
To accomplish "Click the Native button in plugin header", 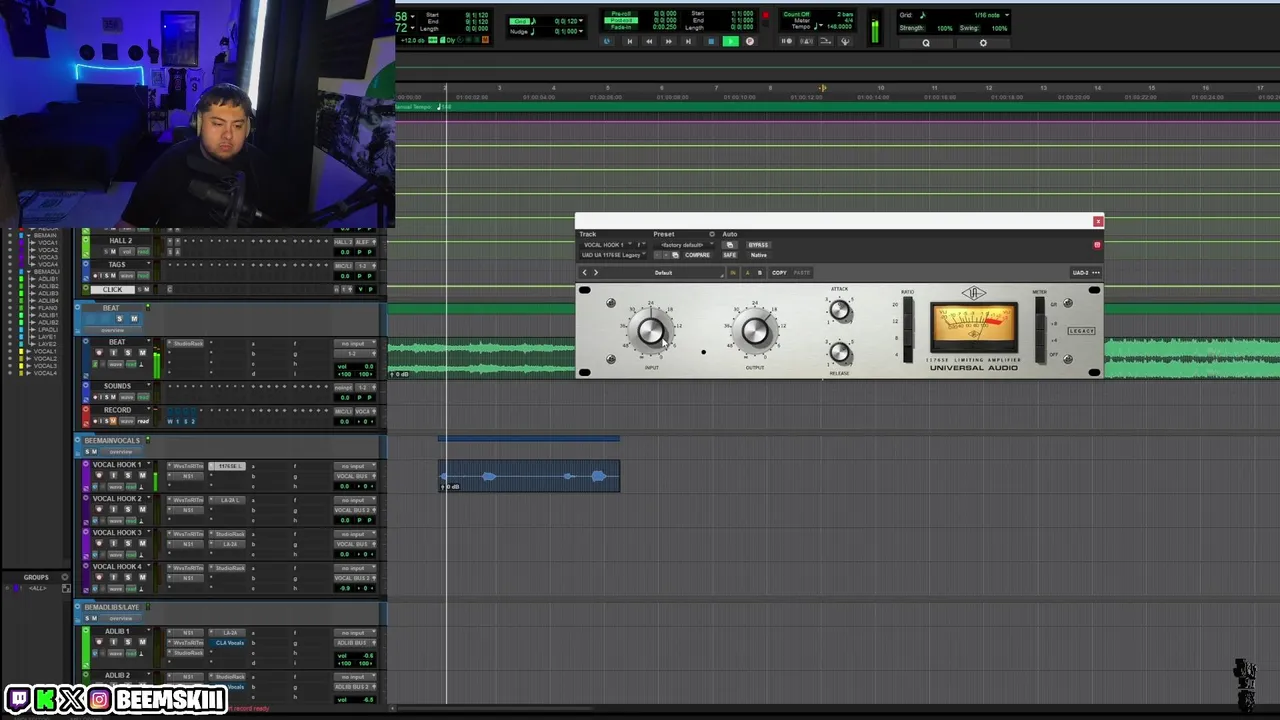I will point(758,255).
